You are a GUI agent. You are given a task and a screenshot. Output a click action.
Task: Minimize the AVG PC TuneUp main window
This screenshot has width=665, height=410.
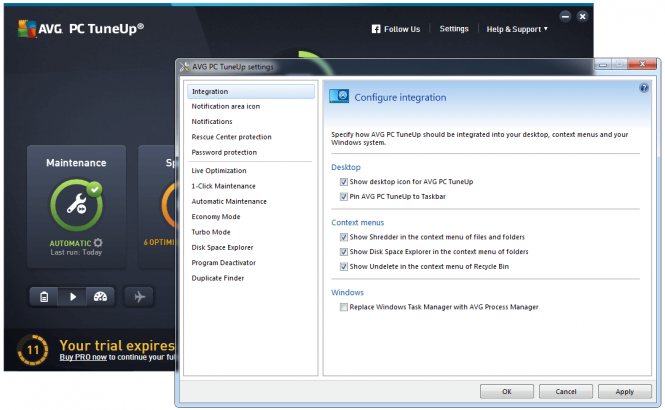pos(565,17)
